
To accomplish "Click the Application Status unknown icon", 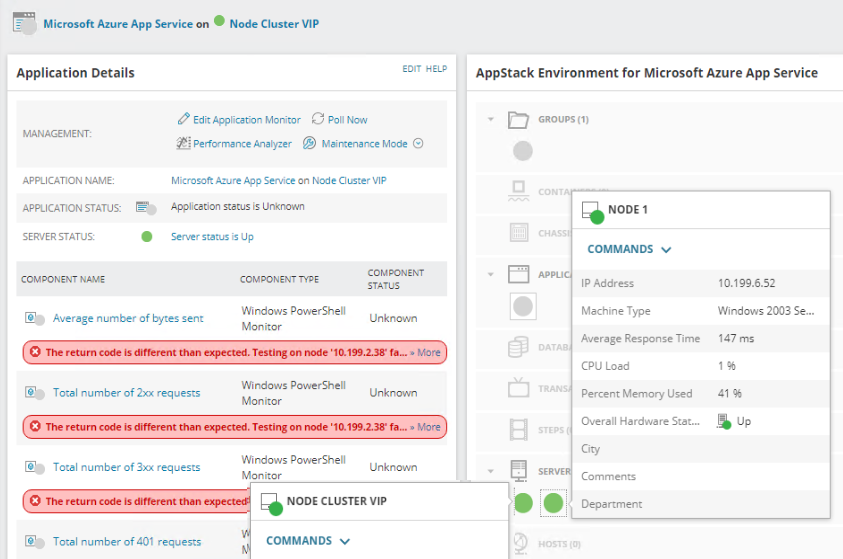I will click(x=146, y=208).
